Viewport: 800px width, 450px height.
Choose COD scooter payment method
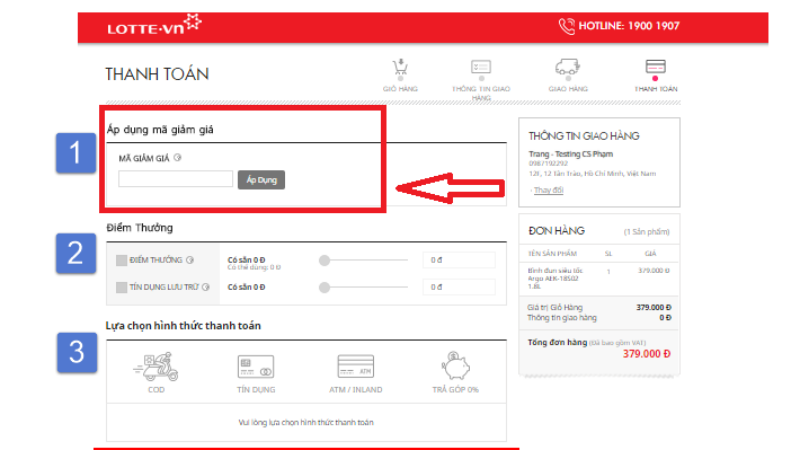pyautogui.click(x=155, y=367)
